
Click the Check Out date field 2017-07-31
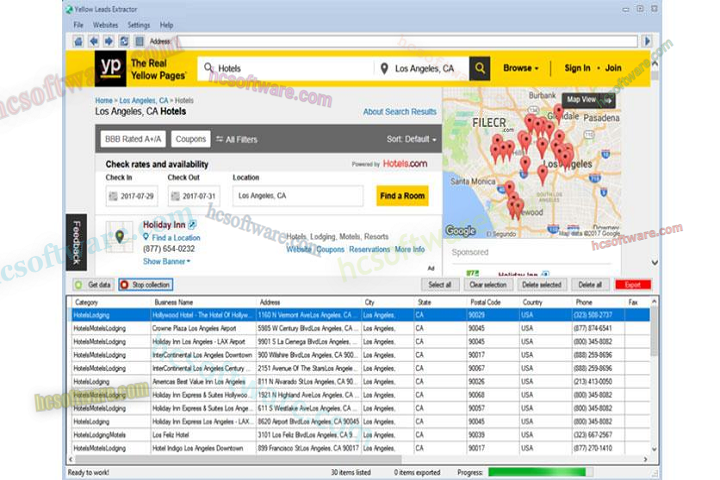point(194,196)
